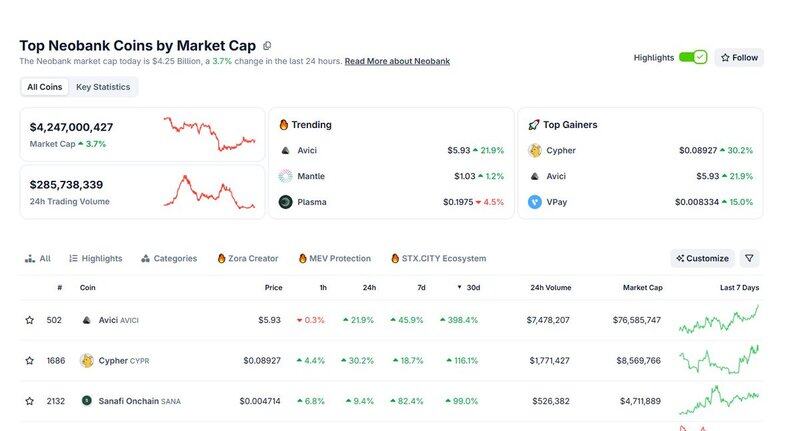Image resolution: width=800 pixels, height=431 pixels.
Task: Click the Avici coin icon in Trending
Action: [x=285, y=151]
